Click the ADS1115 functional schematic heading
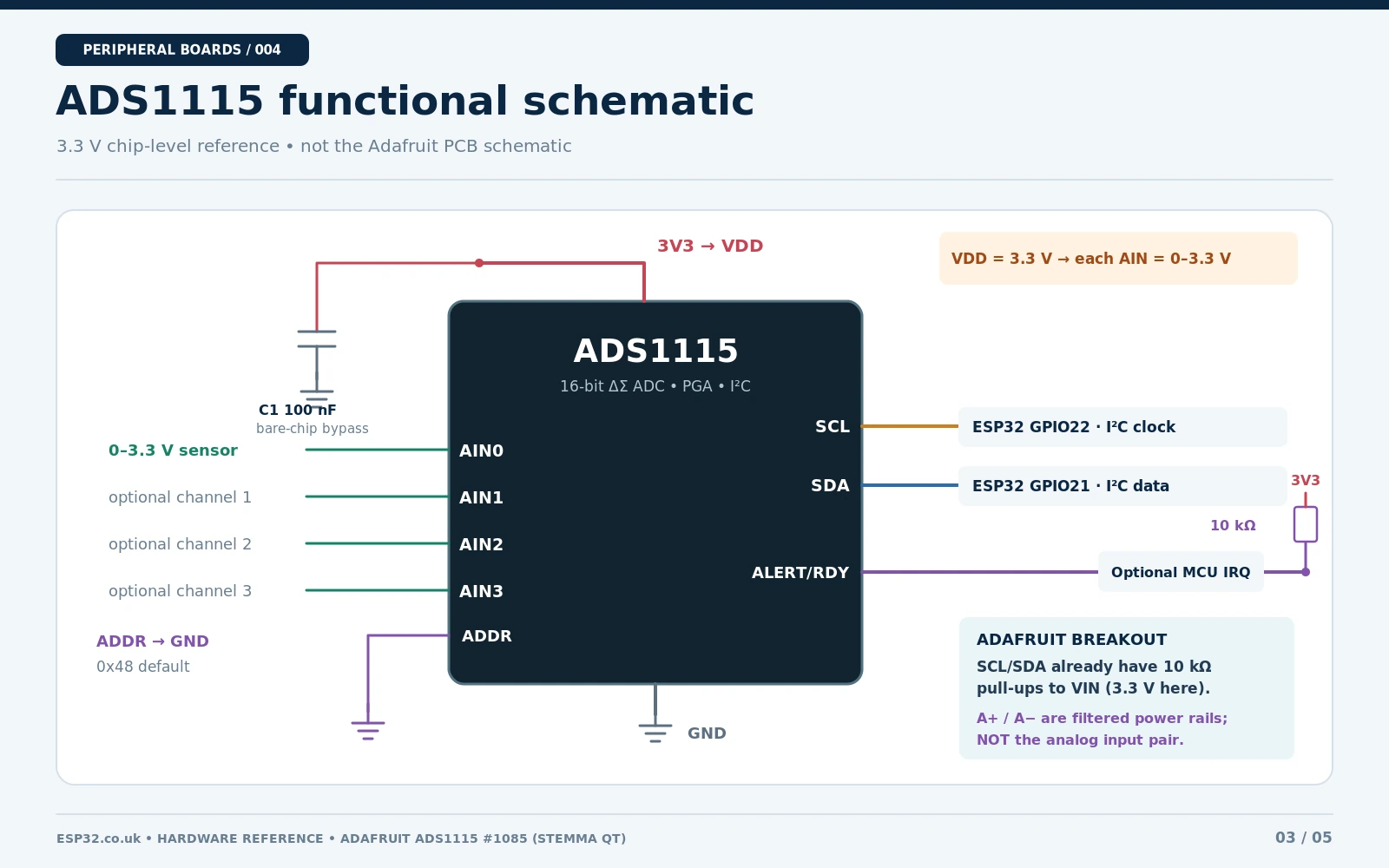The image size is (1389, 868). [405, 101]
